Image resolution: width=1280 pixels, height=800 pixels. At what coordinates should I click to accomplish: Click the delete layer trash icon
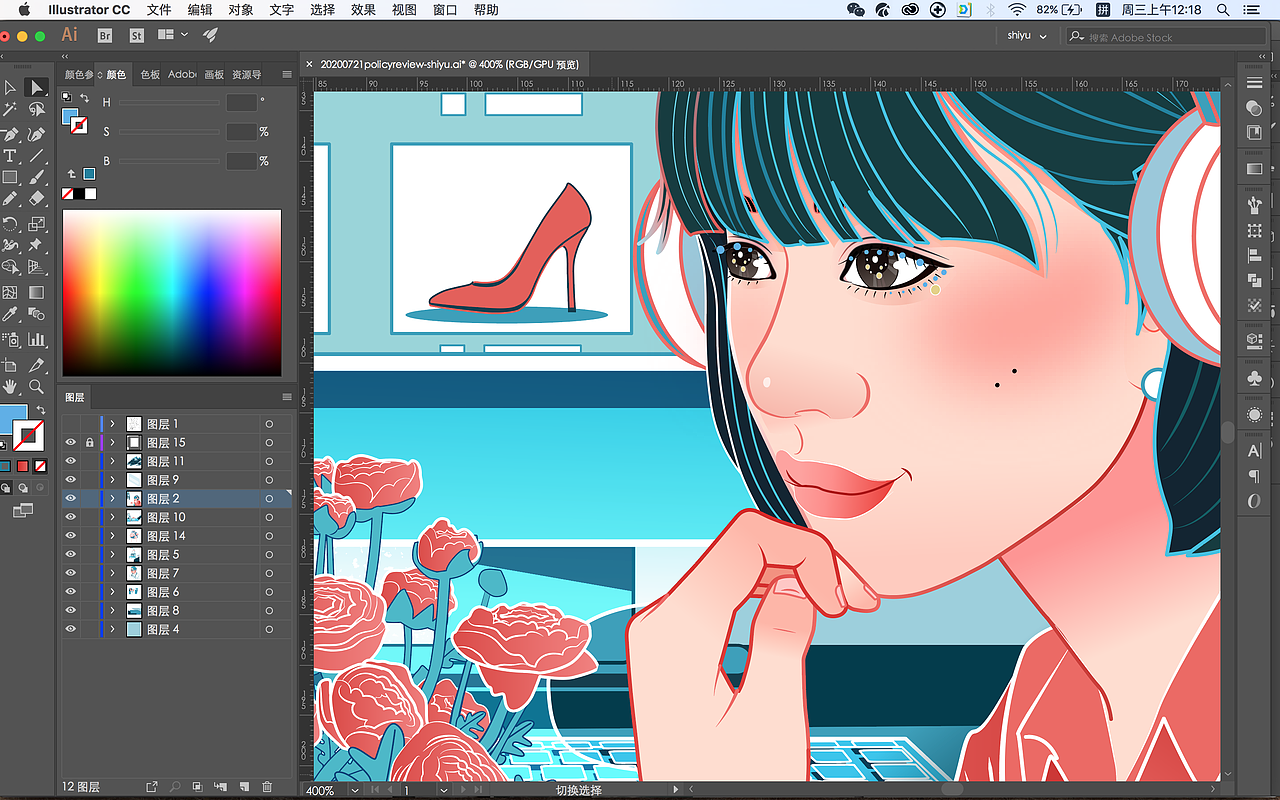[x=267, y=787]
